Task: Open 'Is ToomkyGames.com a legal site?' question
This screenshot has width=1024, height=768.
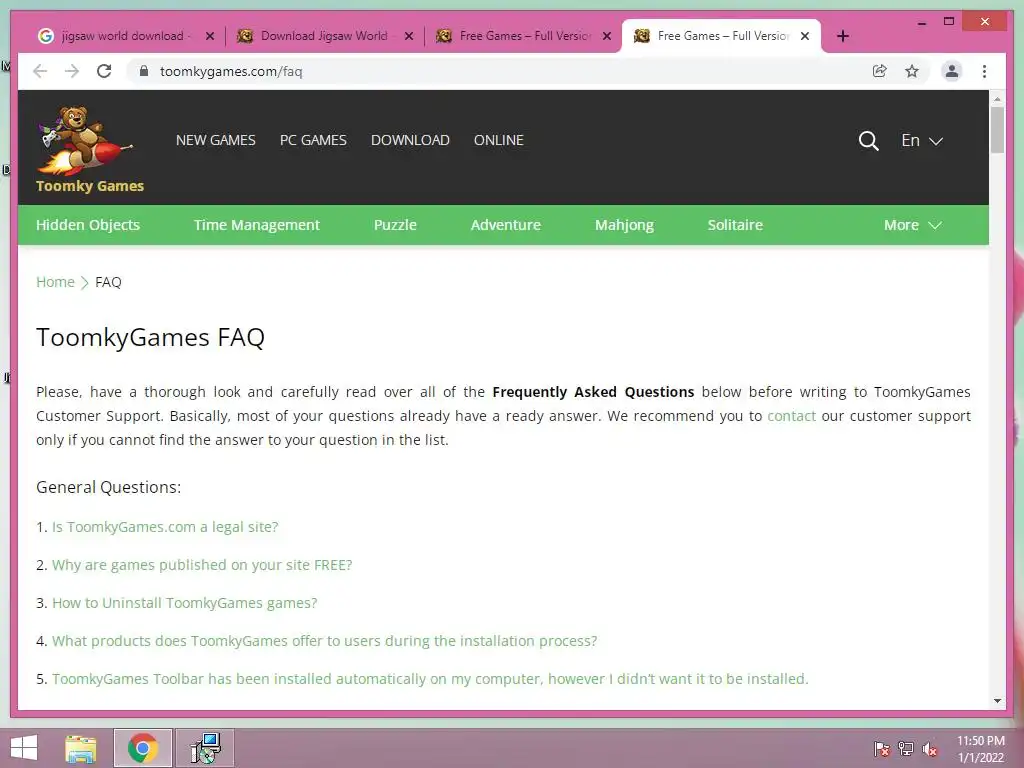Action: (165, 527)
